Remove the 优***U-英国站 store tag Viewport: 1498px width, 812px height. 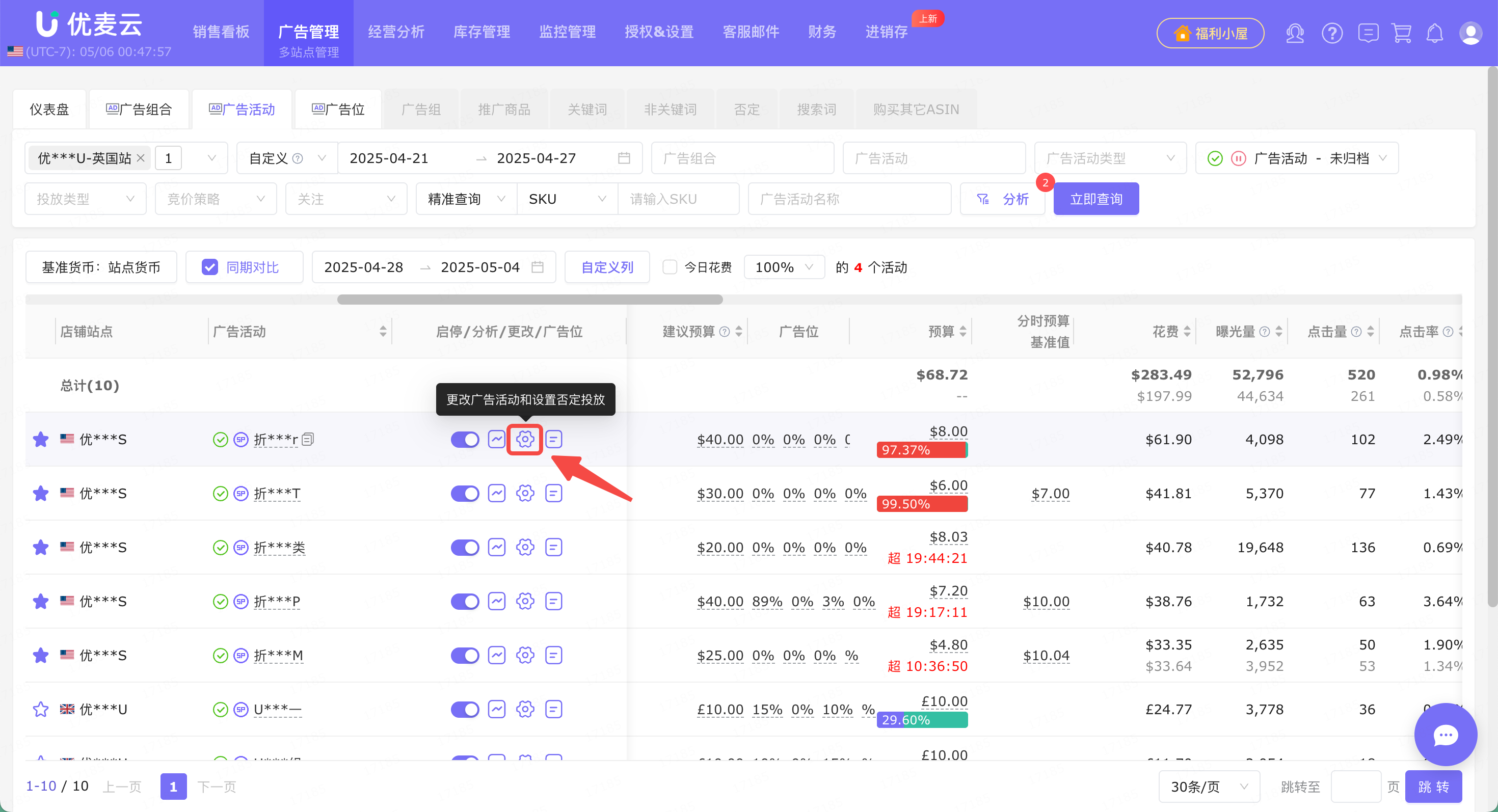tap(141, 158)
